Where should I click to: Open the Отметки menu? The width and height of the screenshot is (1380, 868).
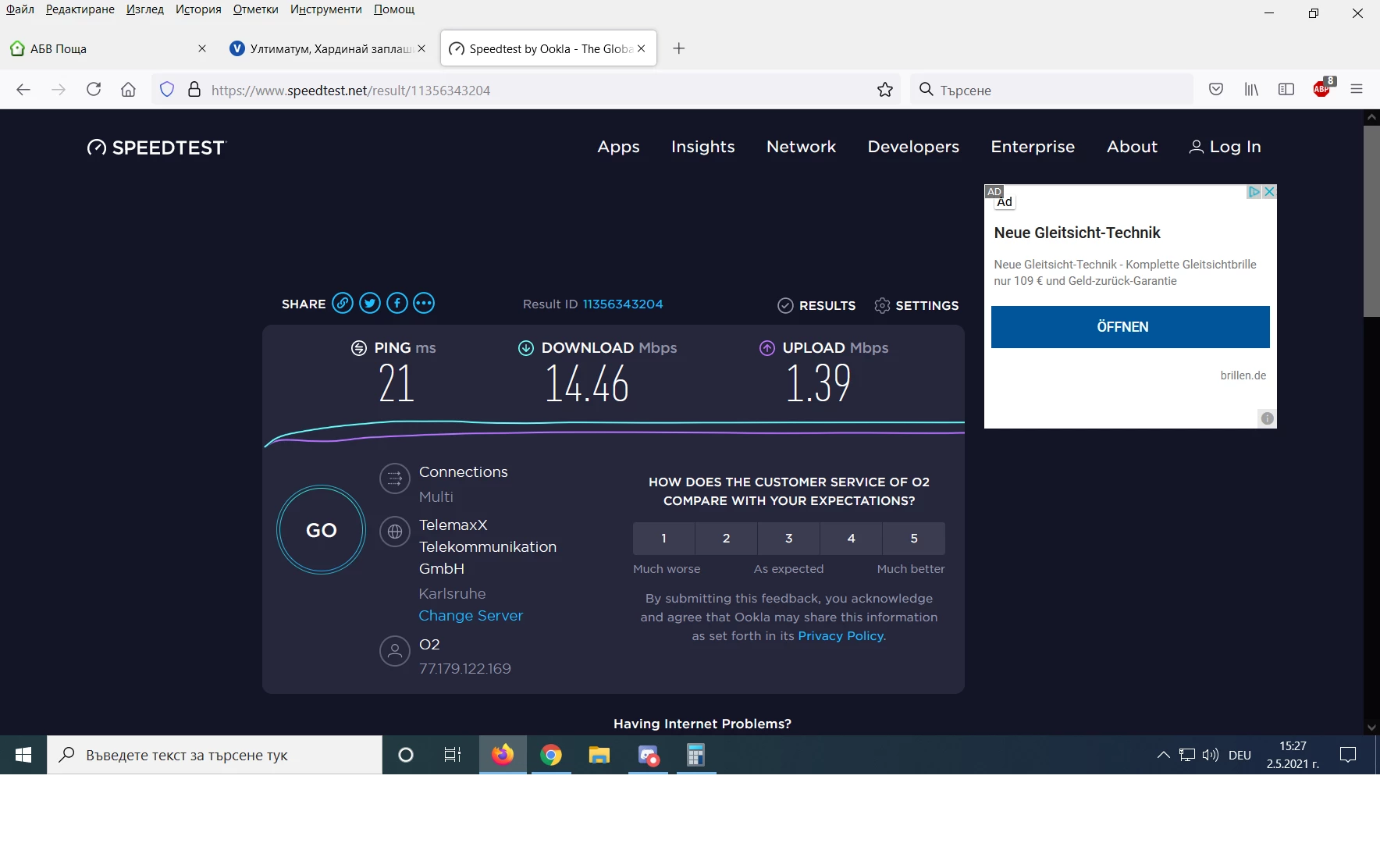tap(256, 9)
